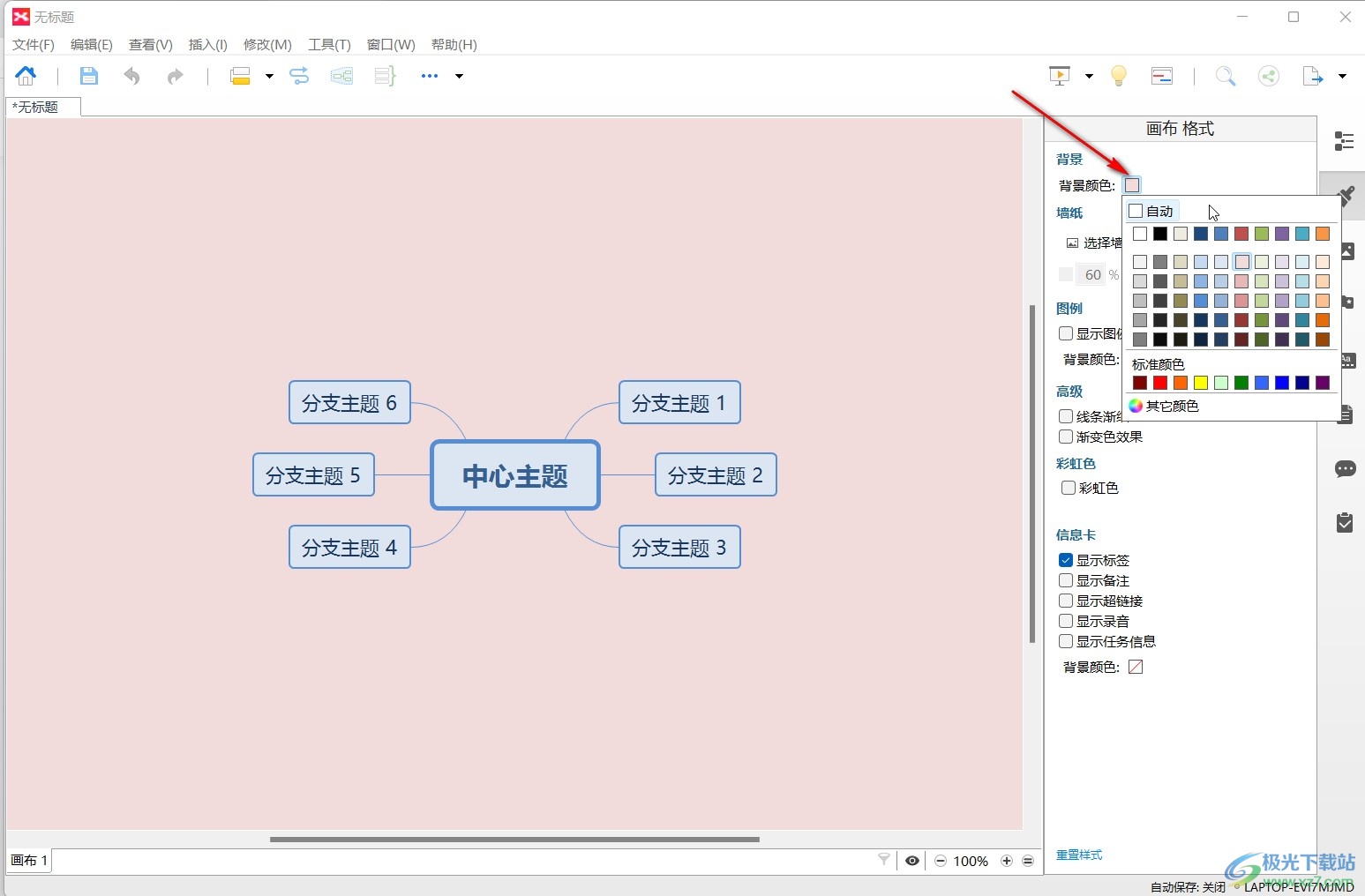Zoom out with the minus icon

coord(941,861)
